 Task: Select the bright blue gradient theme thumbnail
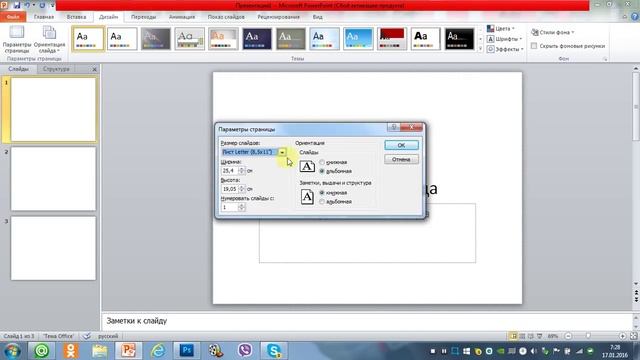(x=358, y=39)
